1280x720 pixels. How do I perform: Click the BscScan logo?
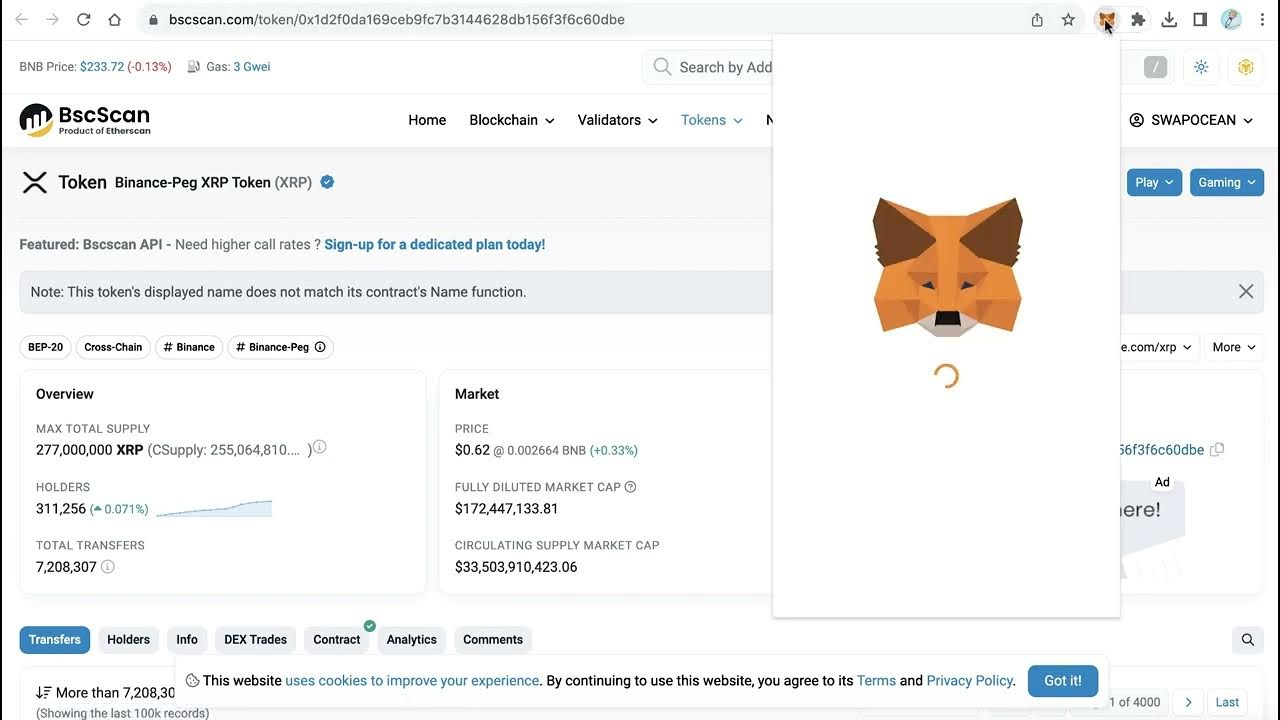85,120
